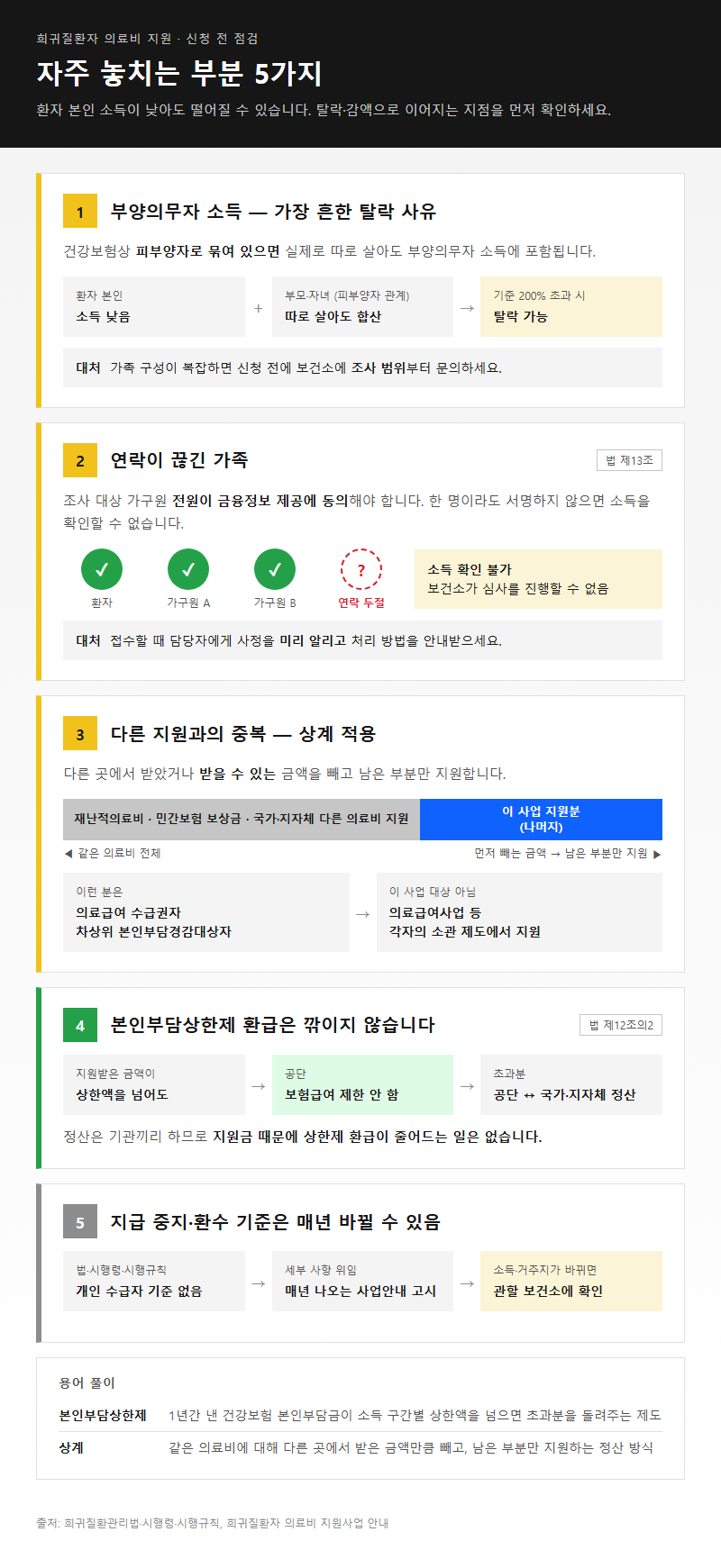Screen dimensions: 721x1568
Task: Click the 먼저 빼는 금액 → 남은 부분만 지원 label
Action: [568, 853]
